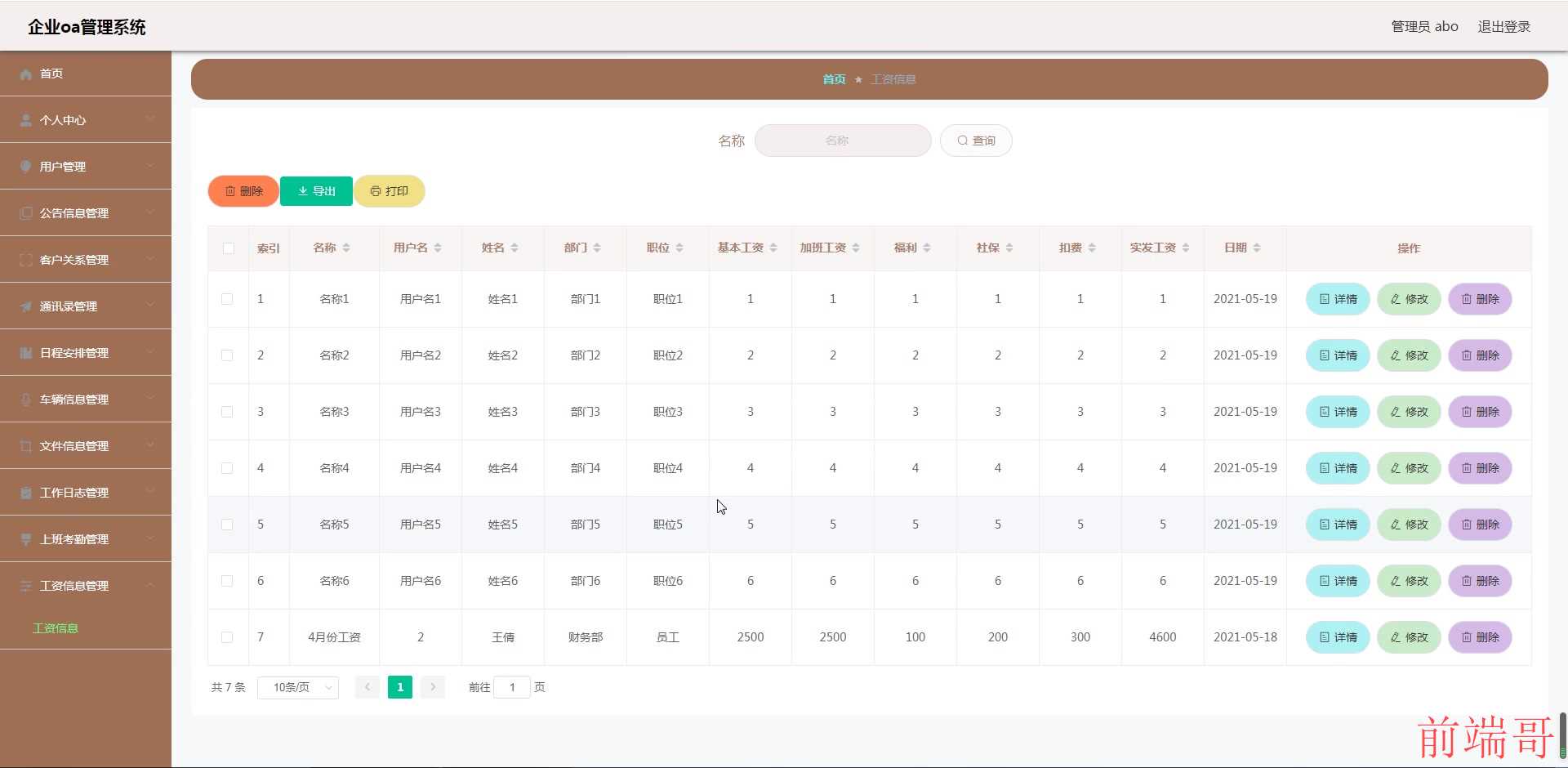1568x768 pixels.
Task: Open the 首页 sidebar menu item
Action: coord(86,74)
